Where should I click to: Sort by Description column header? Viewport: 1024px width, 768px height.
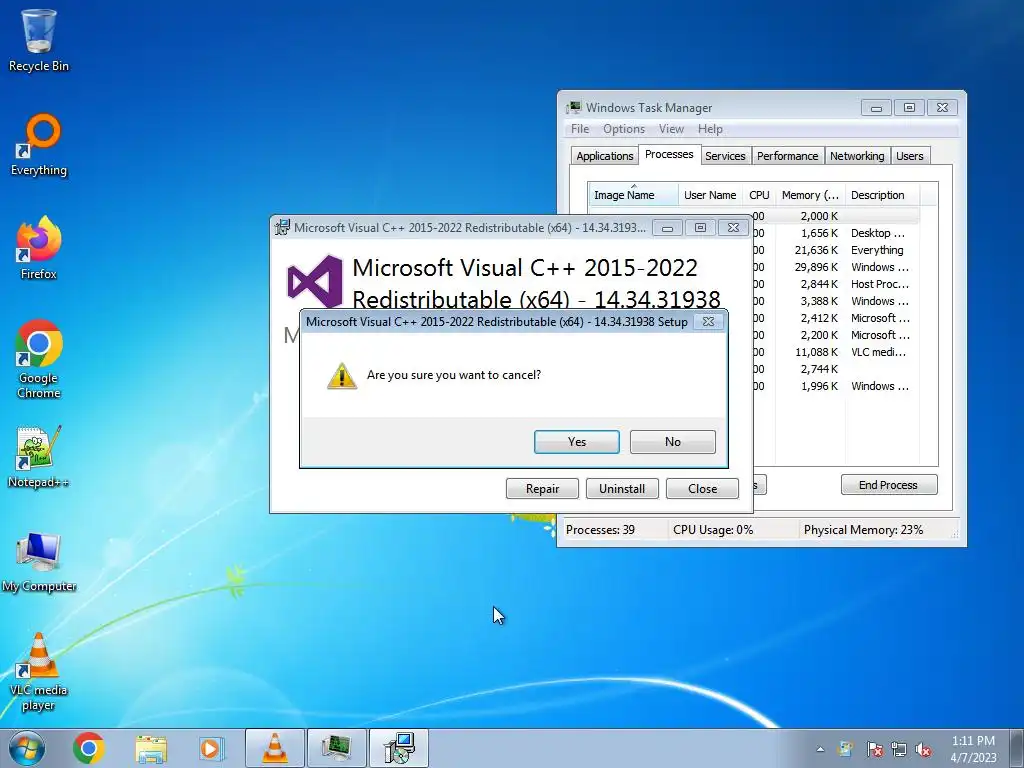click(882, 195)
